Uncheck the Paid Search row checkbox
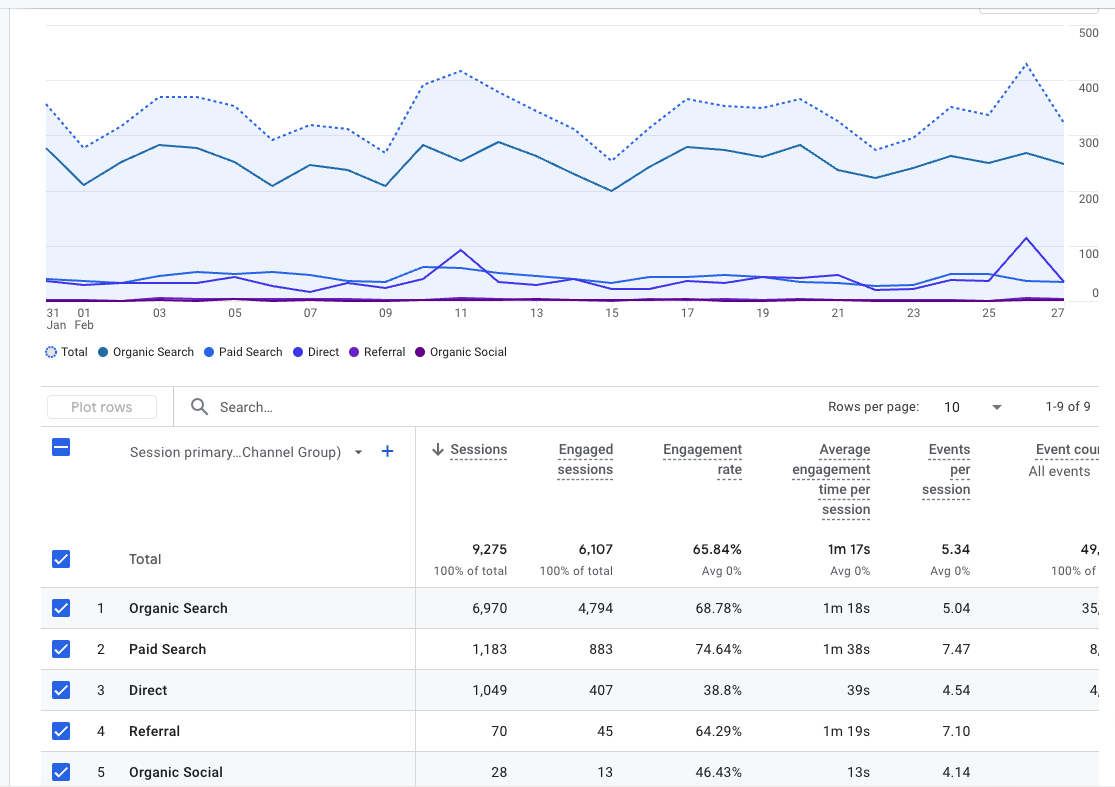1115x787 pixels. click(61, 649)
